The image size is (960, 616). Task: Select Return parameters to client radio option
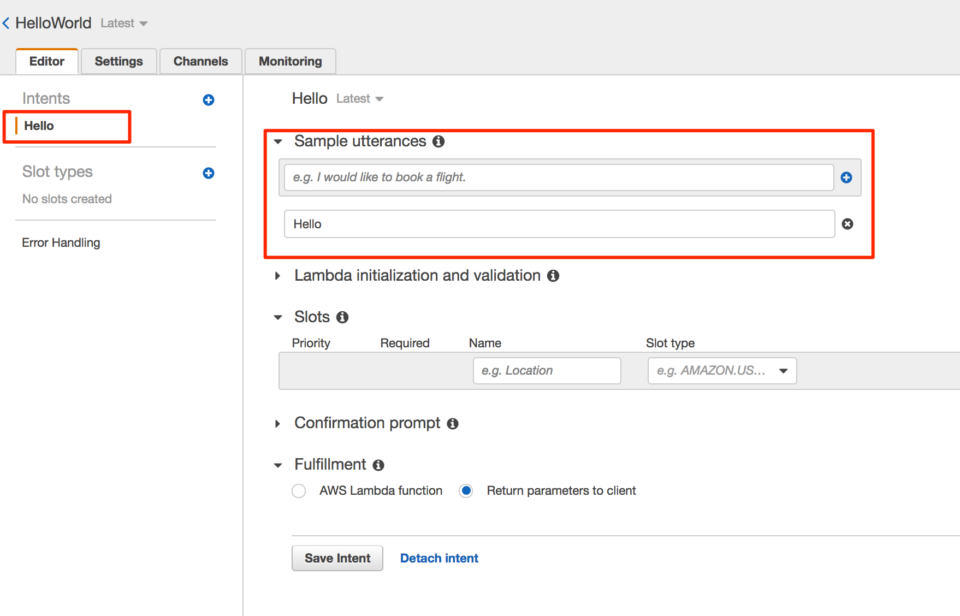466,491
